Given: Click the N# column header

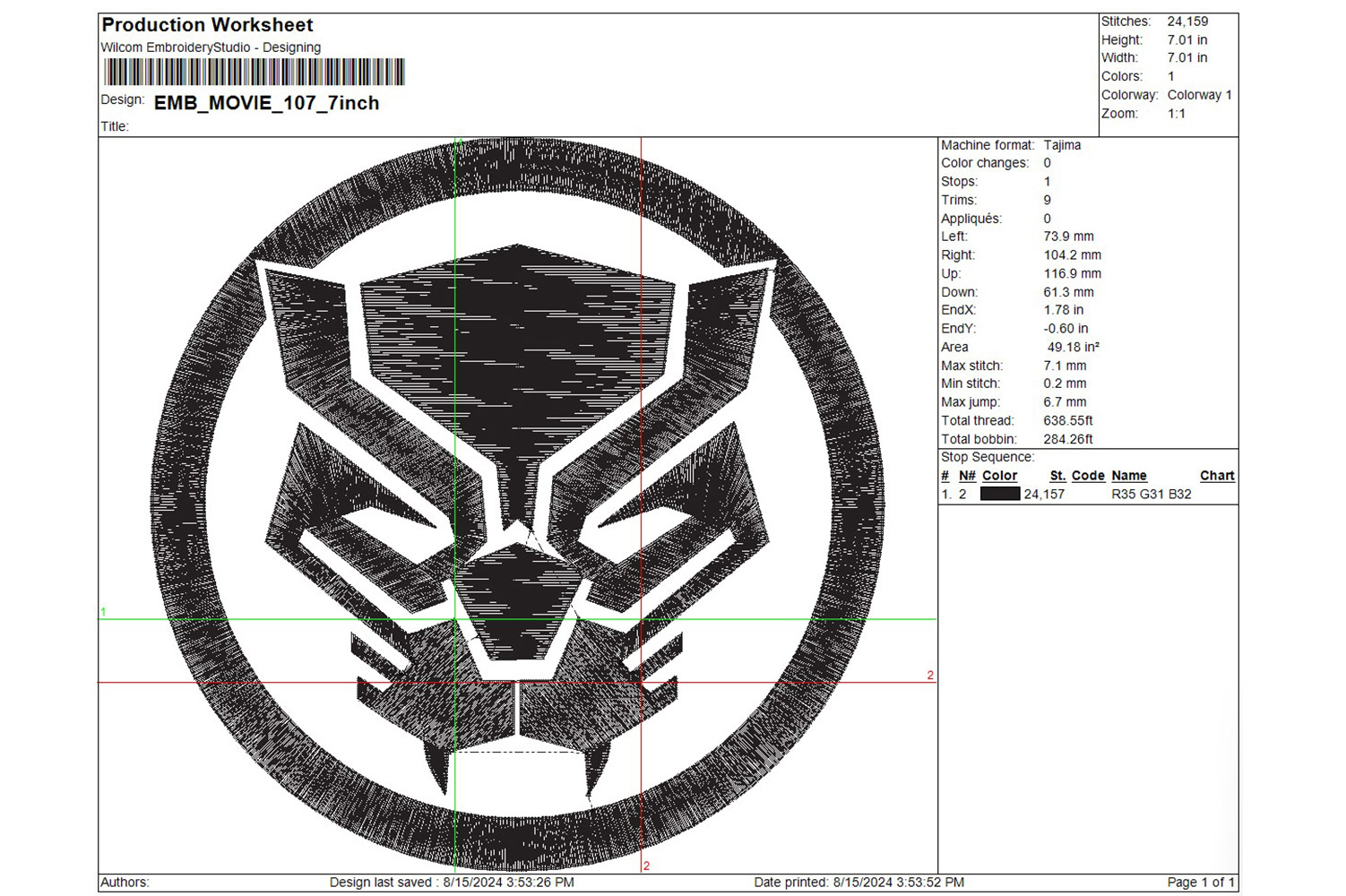Looking at the screenshot, I should click(967, 476).
